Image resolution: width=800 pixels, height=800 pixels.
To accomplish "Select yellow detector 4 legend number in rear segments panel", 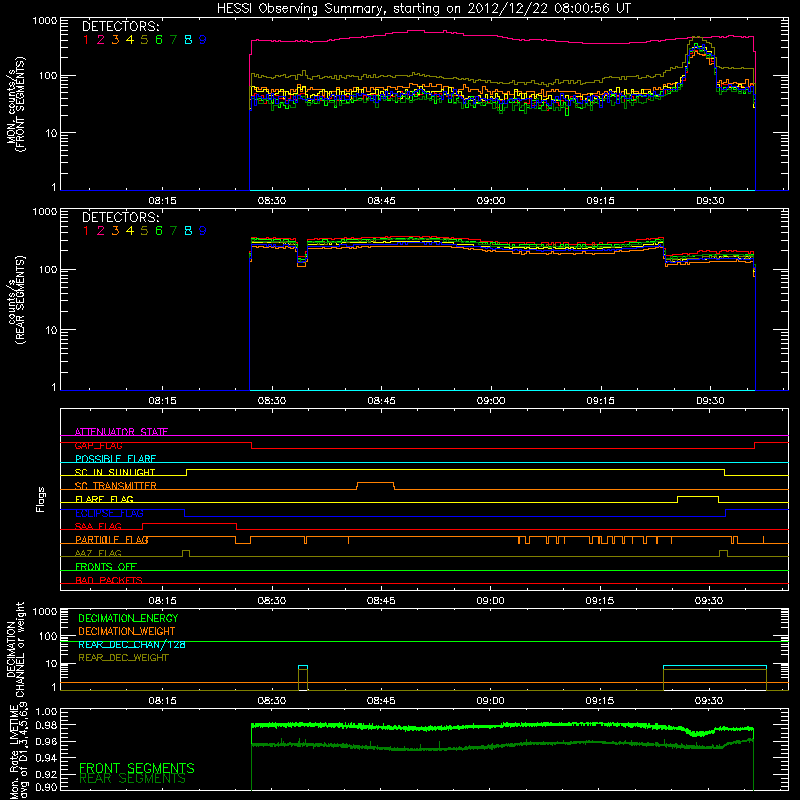I will pyautogui.click(x=130, y=231).
